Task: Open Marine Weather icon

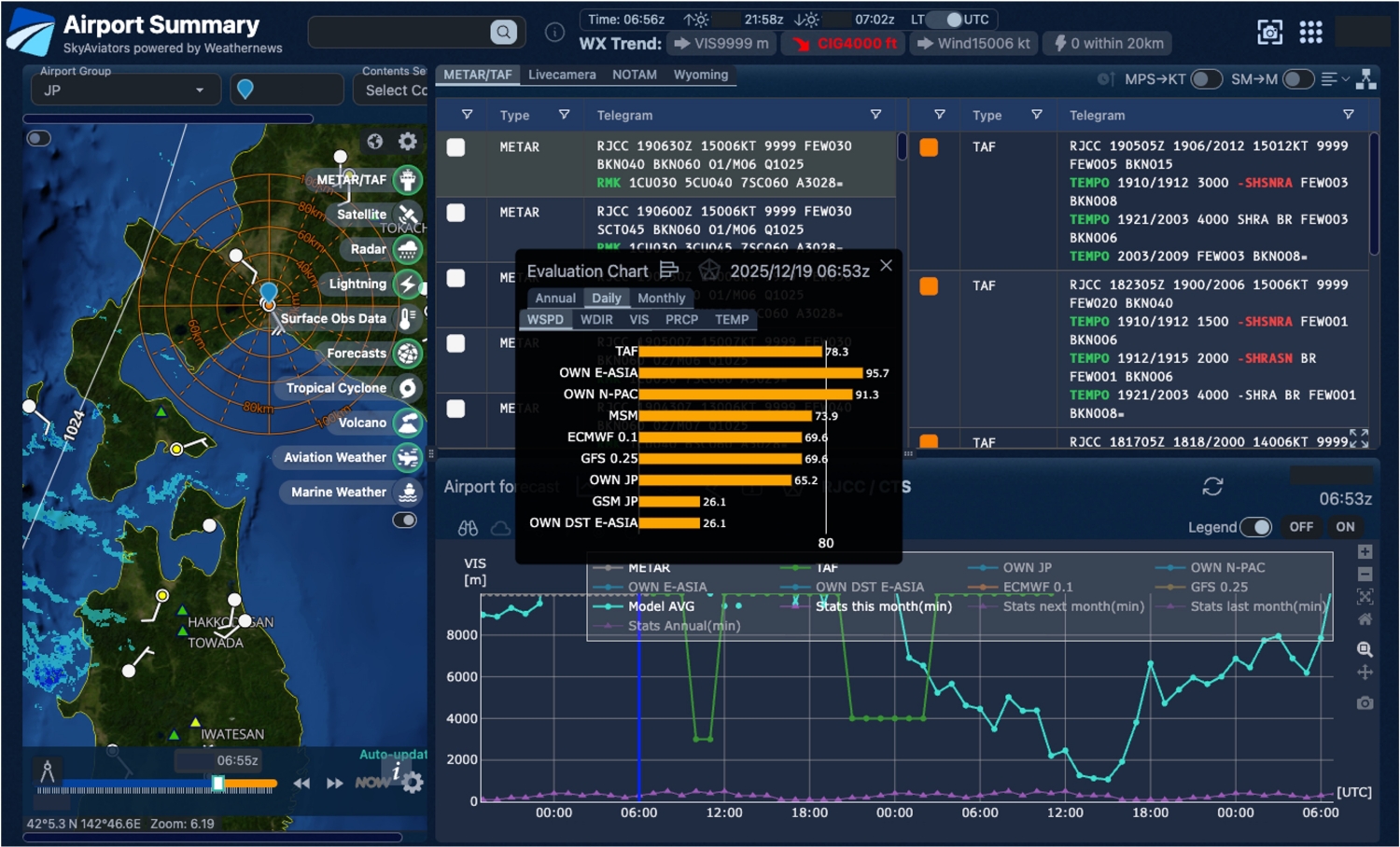Action: [x=408, y=492]
